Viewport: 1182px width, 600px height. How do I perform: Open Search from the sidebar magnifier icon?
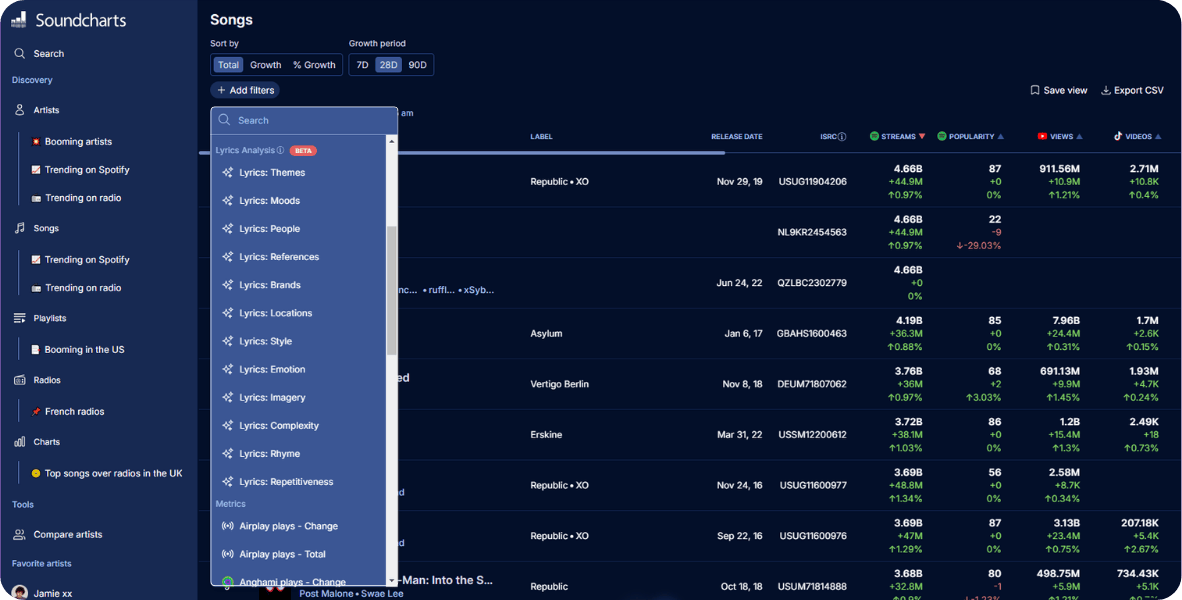[19, 53]
